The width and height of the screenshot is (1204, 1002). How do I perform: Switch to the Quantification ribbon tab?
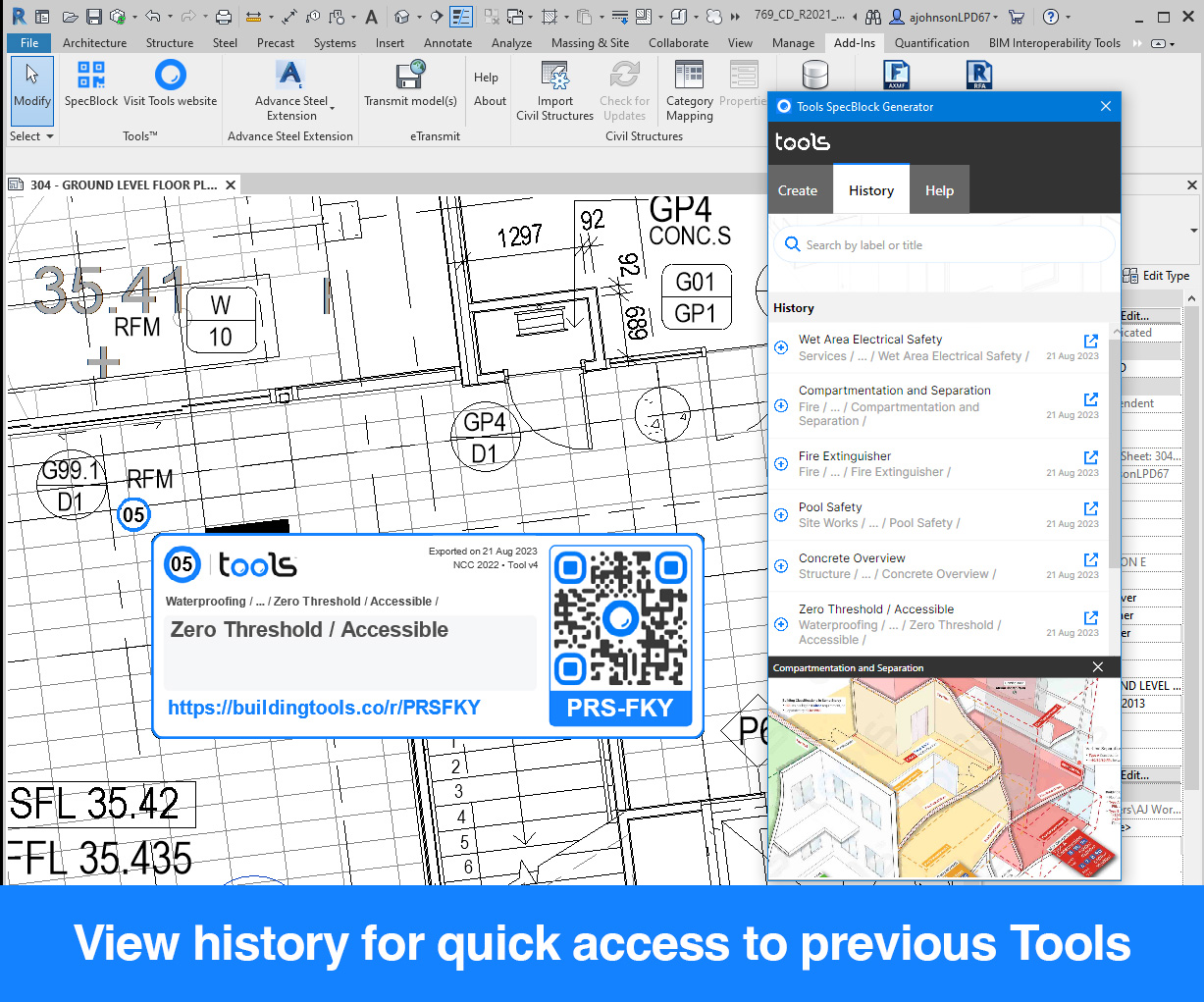click(x=931, y=43)
